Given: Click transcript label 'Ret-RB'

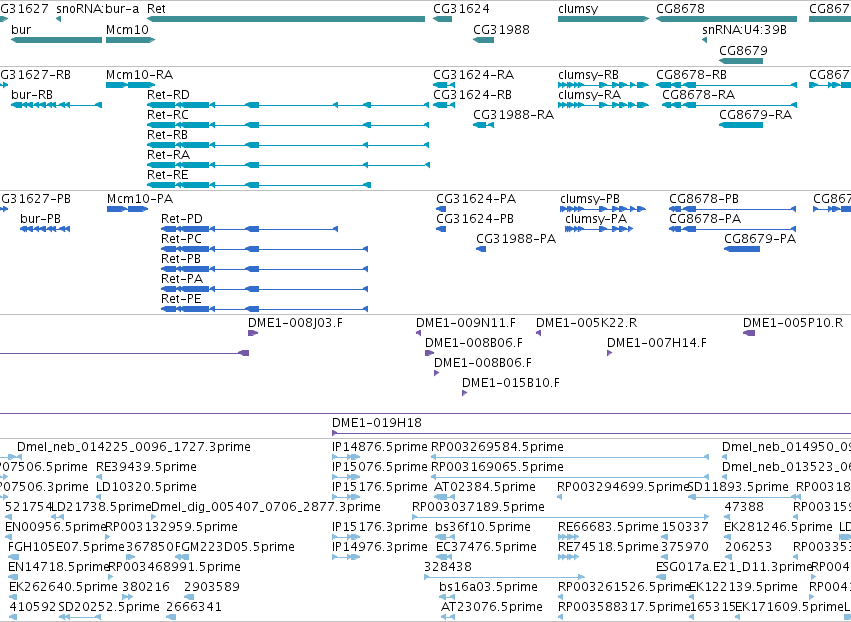Looking at the screenshot, I should tap(167, 134).
